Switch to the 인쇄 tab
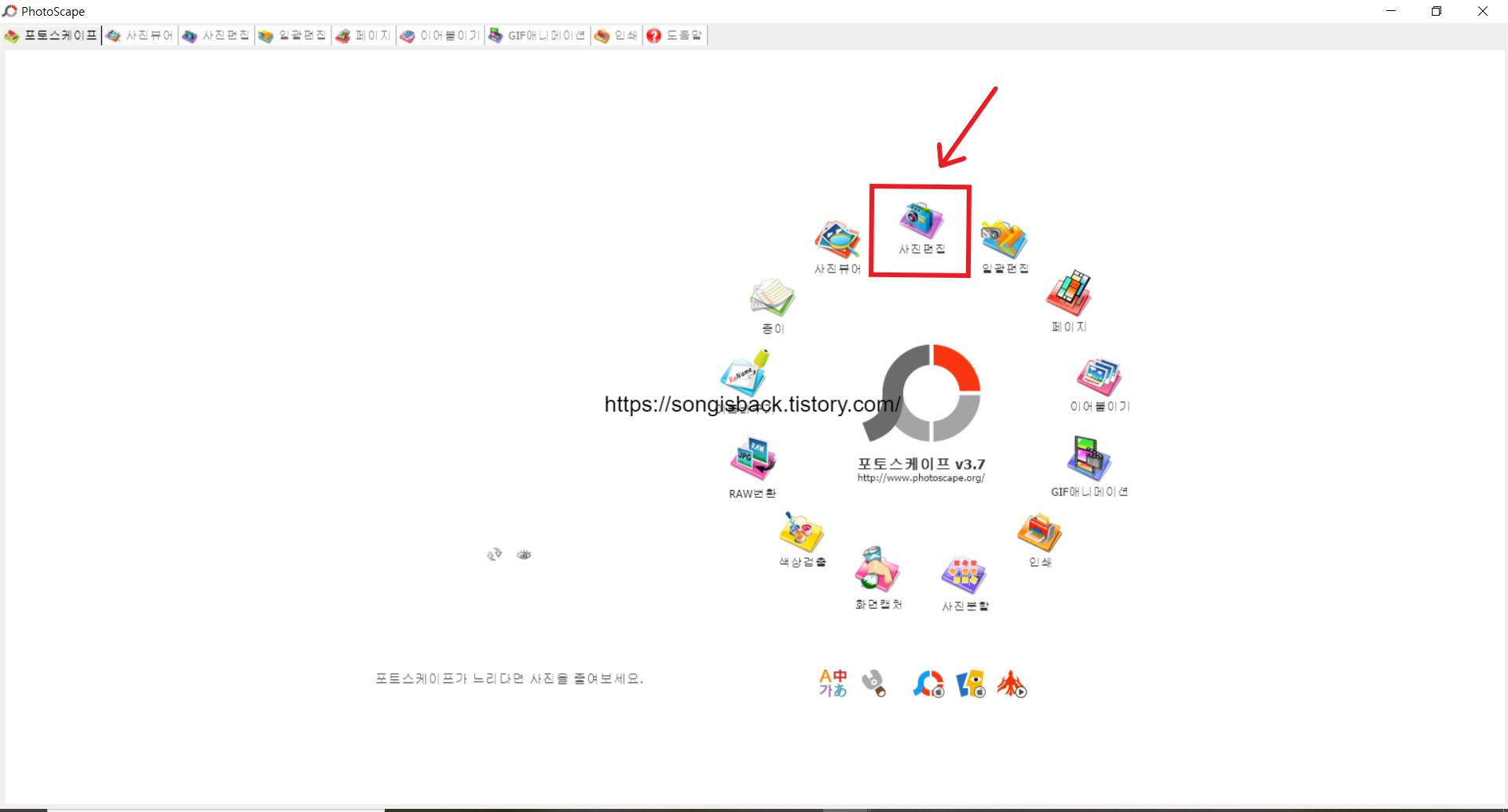This screenshot has height=812, width=1508. [x=617, y=35]
